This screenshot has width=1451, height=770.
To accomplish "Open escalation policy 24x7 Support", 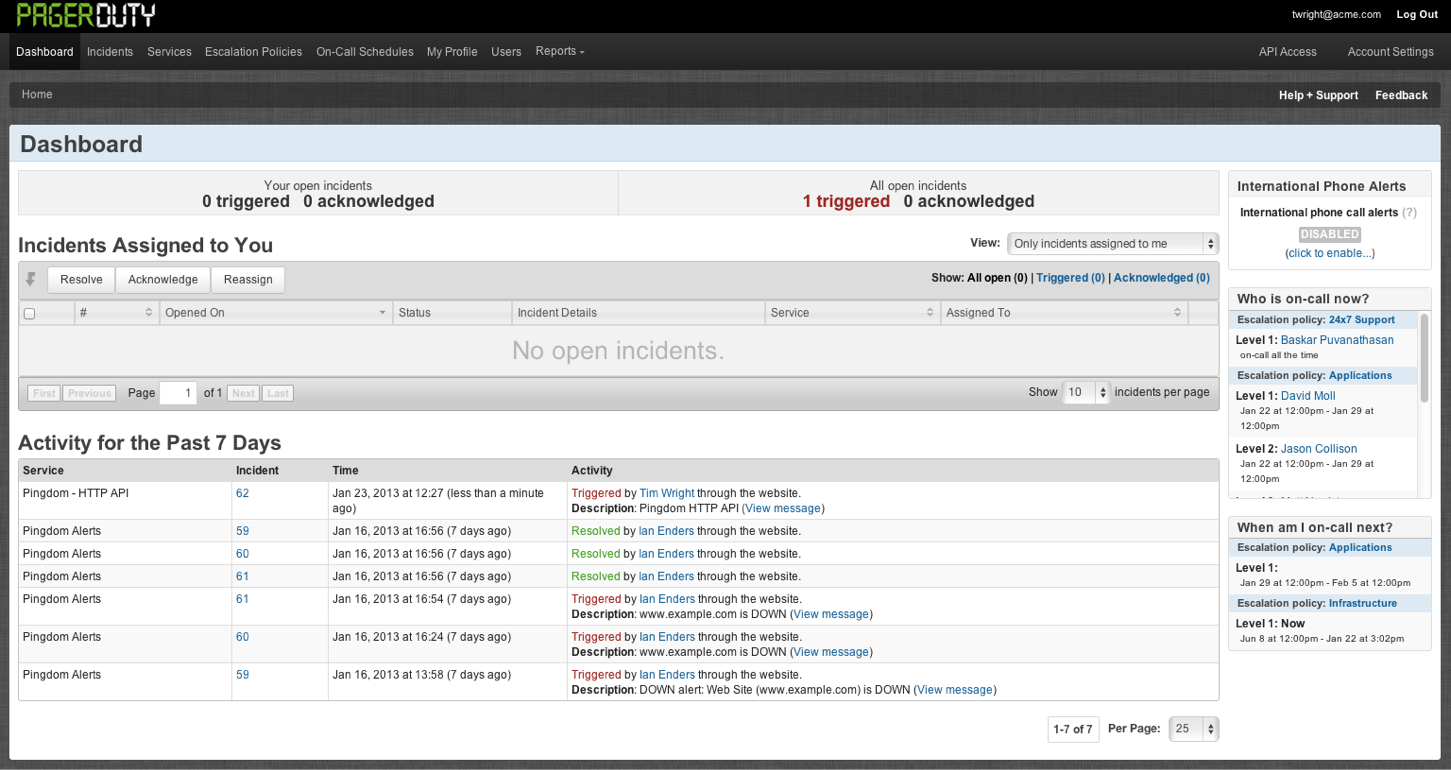I will tap(1361, 319).
